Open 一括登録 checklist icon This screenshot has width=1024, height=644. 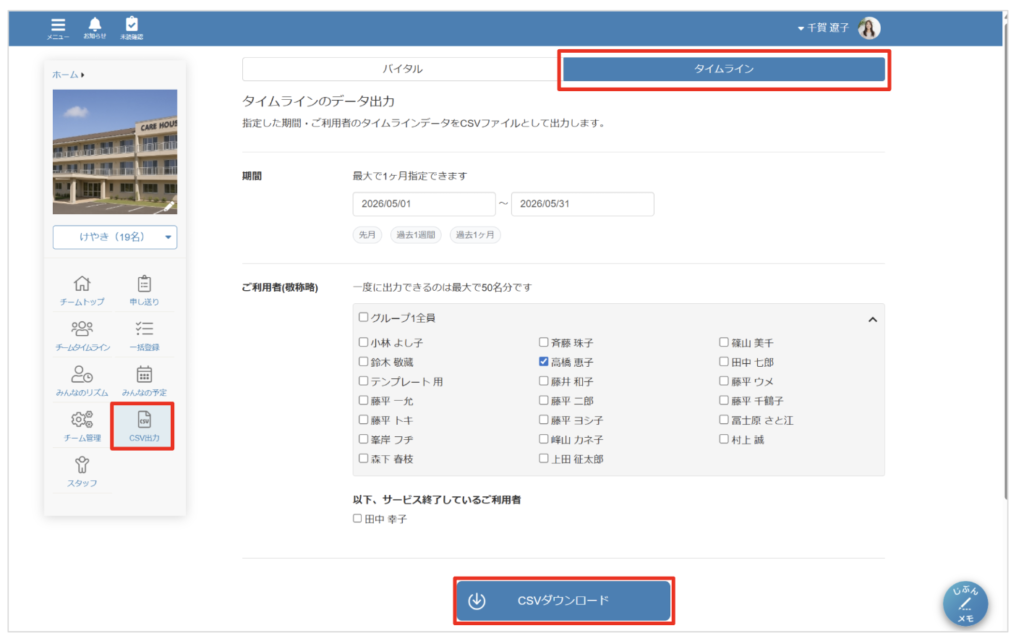tap(144, 336)
